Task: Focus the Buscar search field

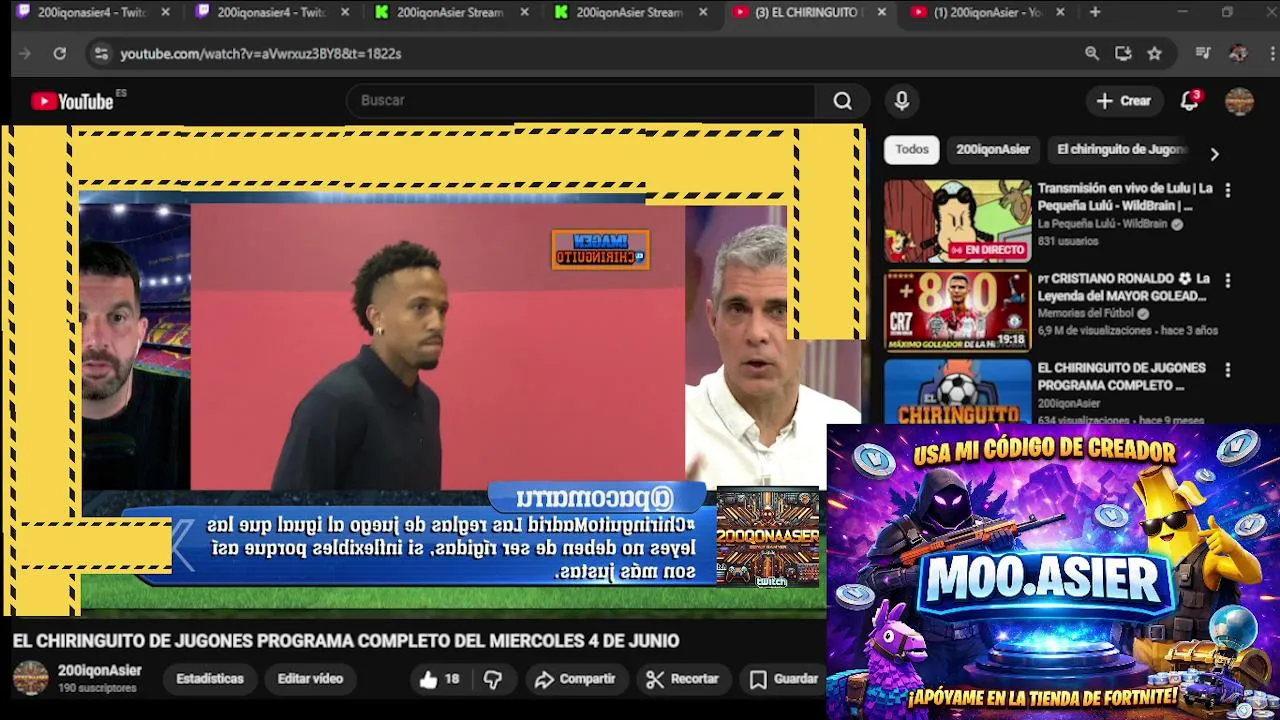Action: (x=580, y=101)
